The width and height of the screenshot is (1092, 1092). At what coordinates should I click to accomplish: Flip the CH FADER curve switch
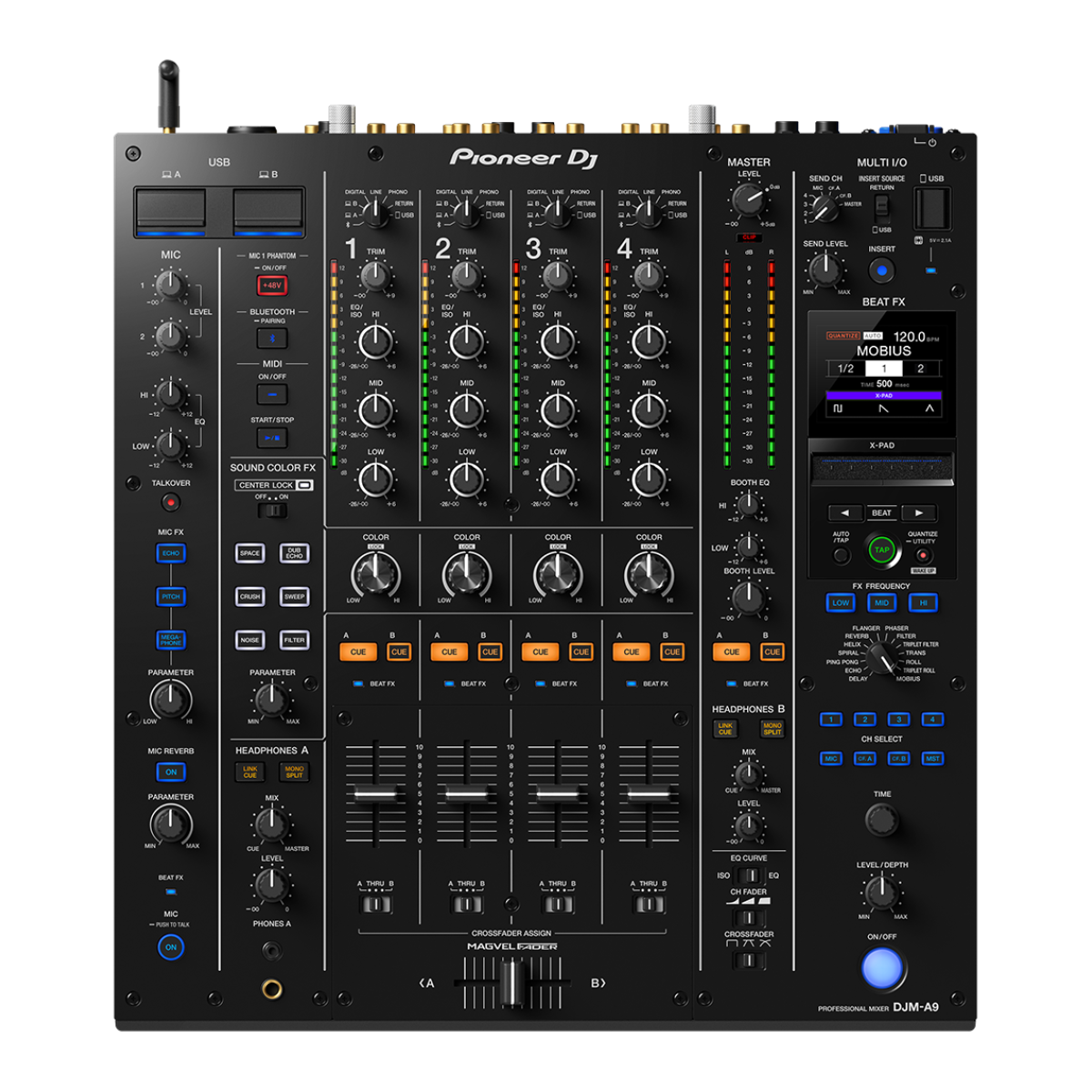pos(748,917)
